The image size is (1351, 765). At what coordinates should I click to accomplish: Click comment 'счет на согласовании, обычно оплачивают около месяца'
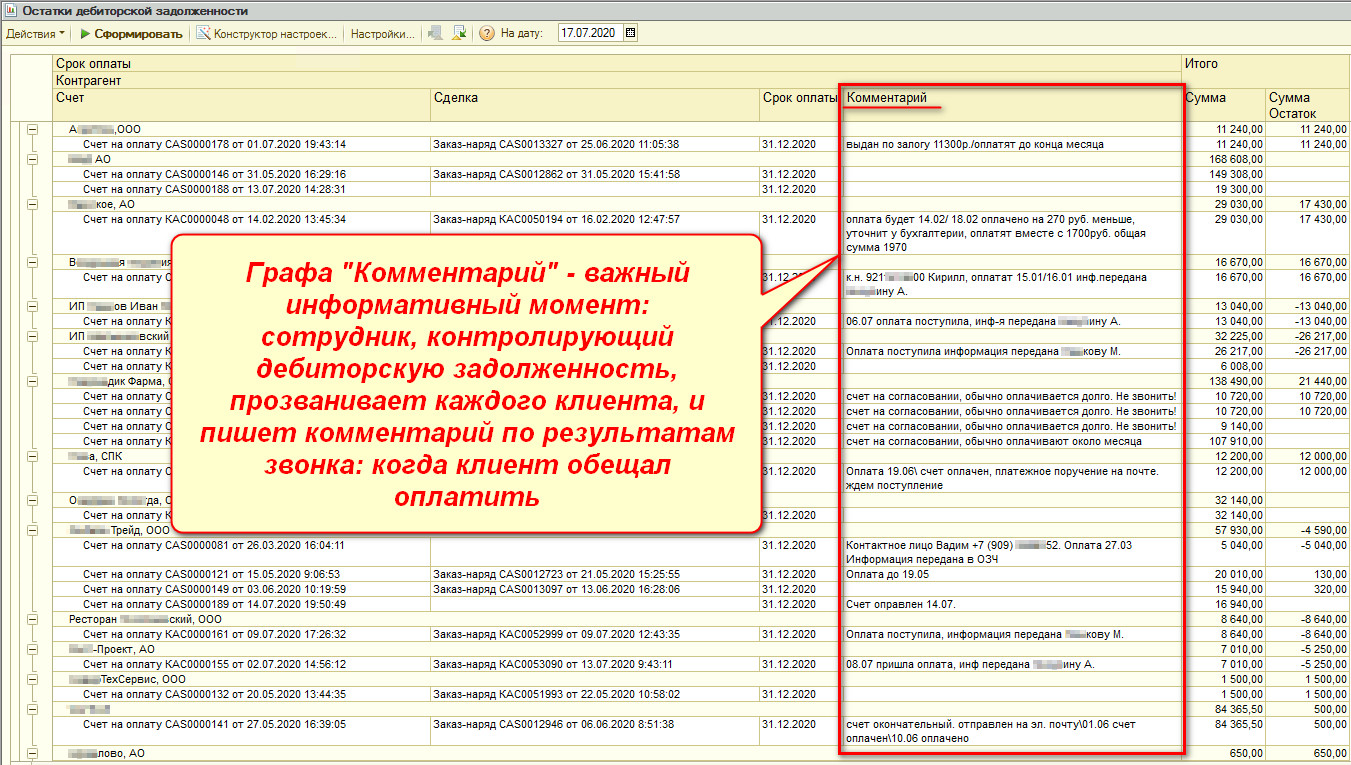point(994,441)
